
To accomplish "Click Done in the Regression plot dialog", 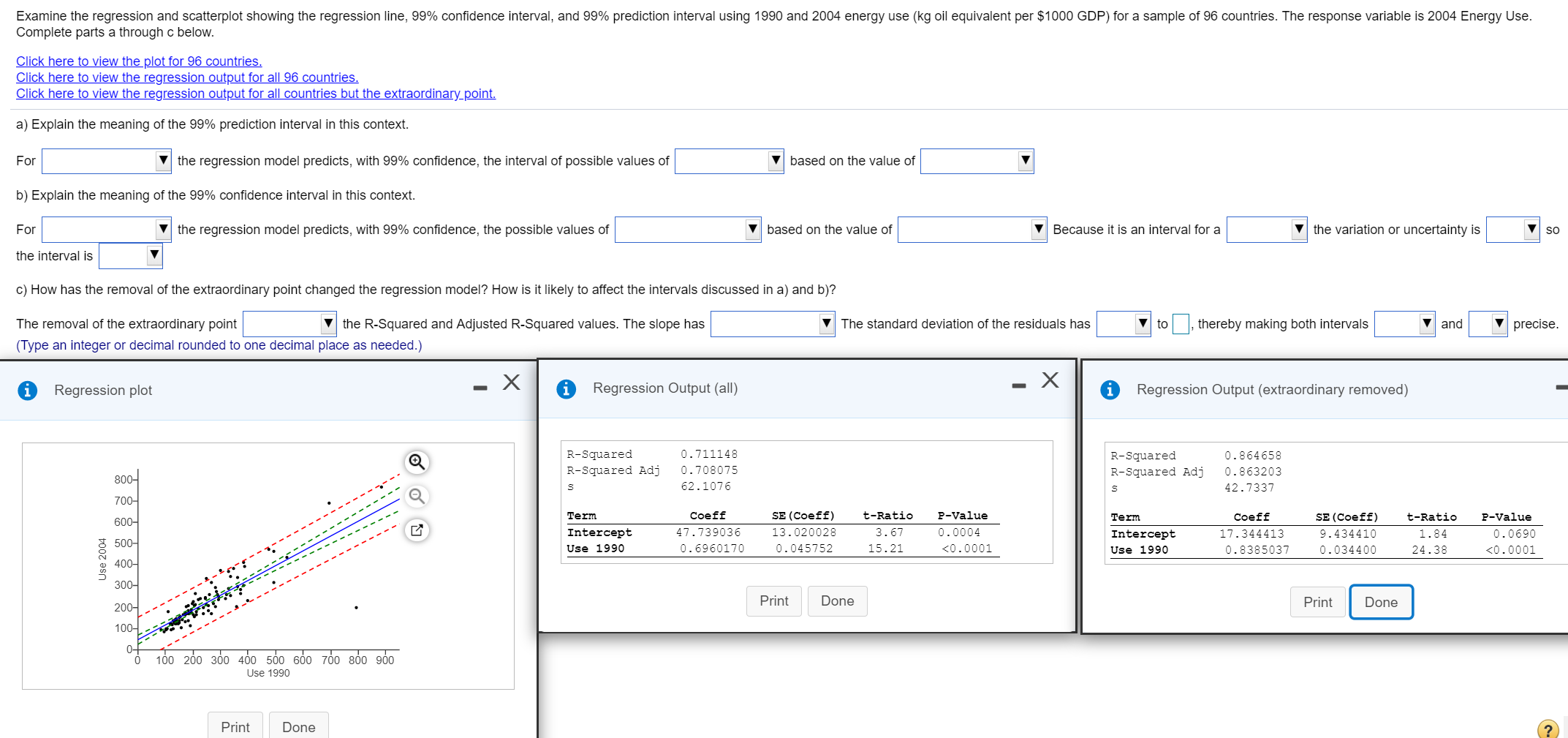I will pos(299,726).
